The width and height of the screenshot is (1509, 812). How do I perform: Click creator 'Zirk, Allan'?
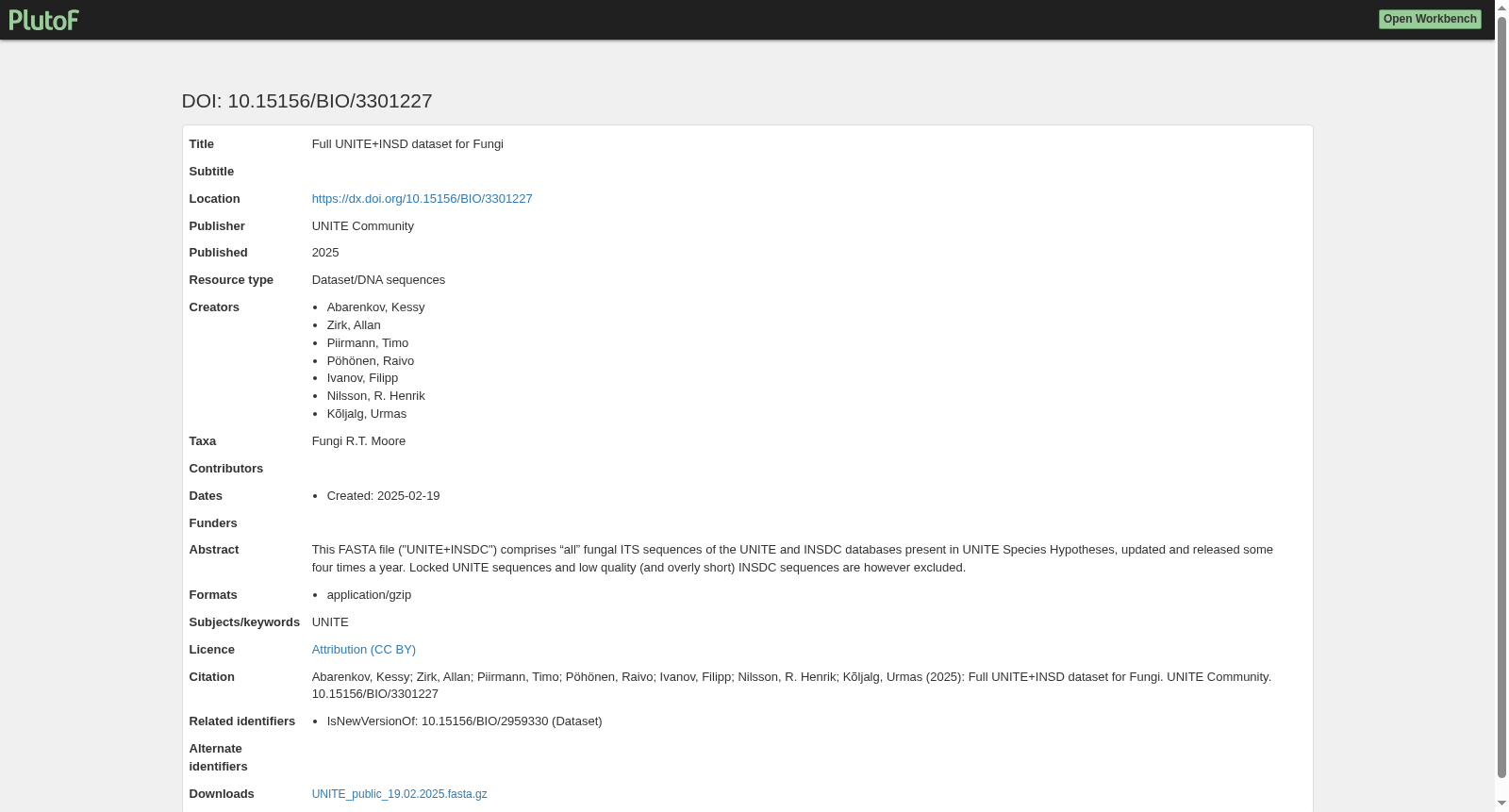coord(354,325)
